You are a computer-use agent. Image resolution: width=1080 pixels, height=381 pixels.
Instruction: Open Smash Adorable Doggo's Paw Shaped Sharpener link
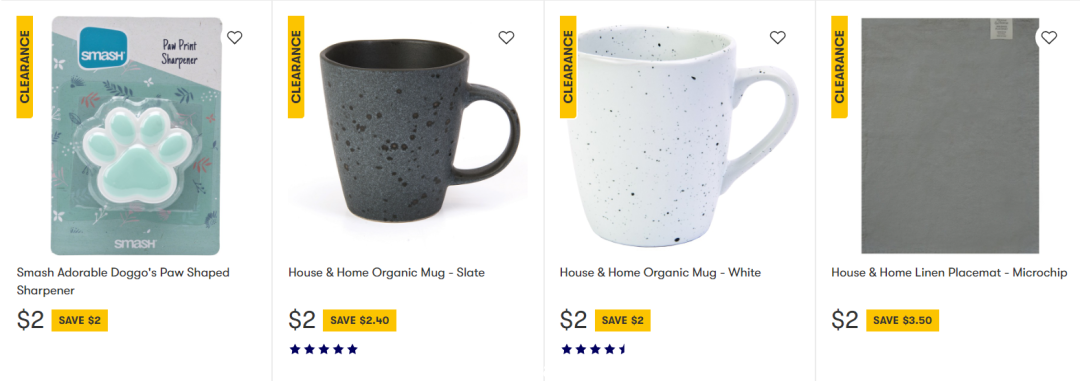point(123,281)
